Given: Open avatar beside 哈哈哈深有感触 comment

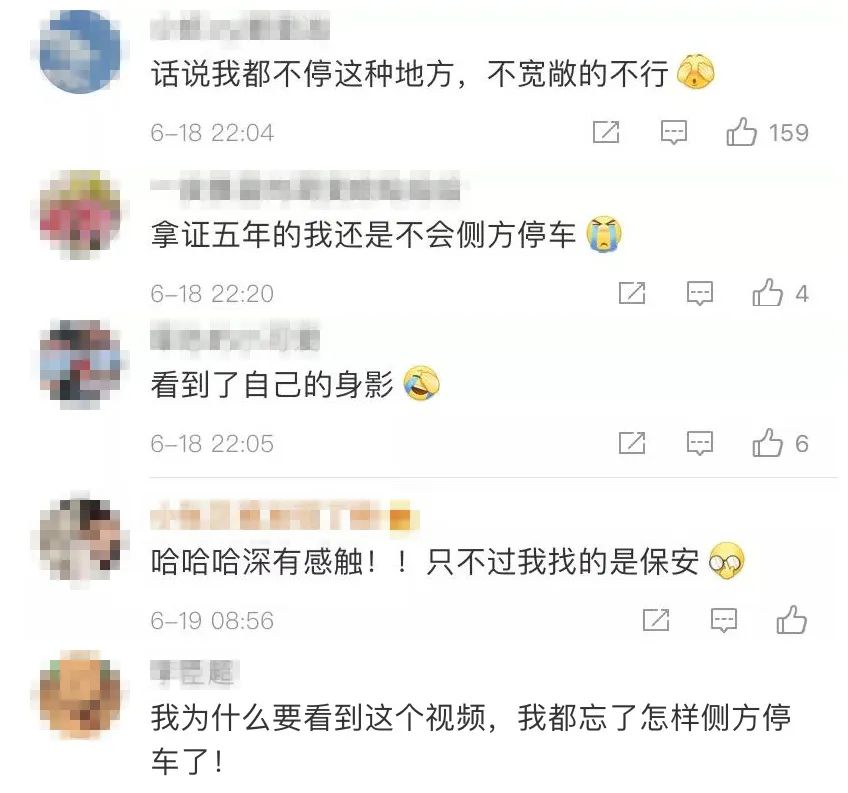Looking at the screenshot, I should pos(81,540).
